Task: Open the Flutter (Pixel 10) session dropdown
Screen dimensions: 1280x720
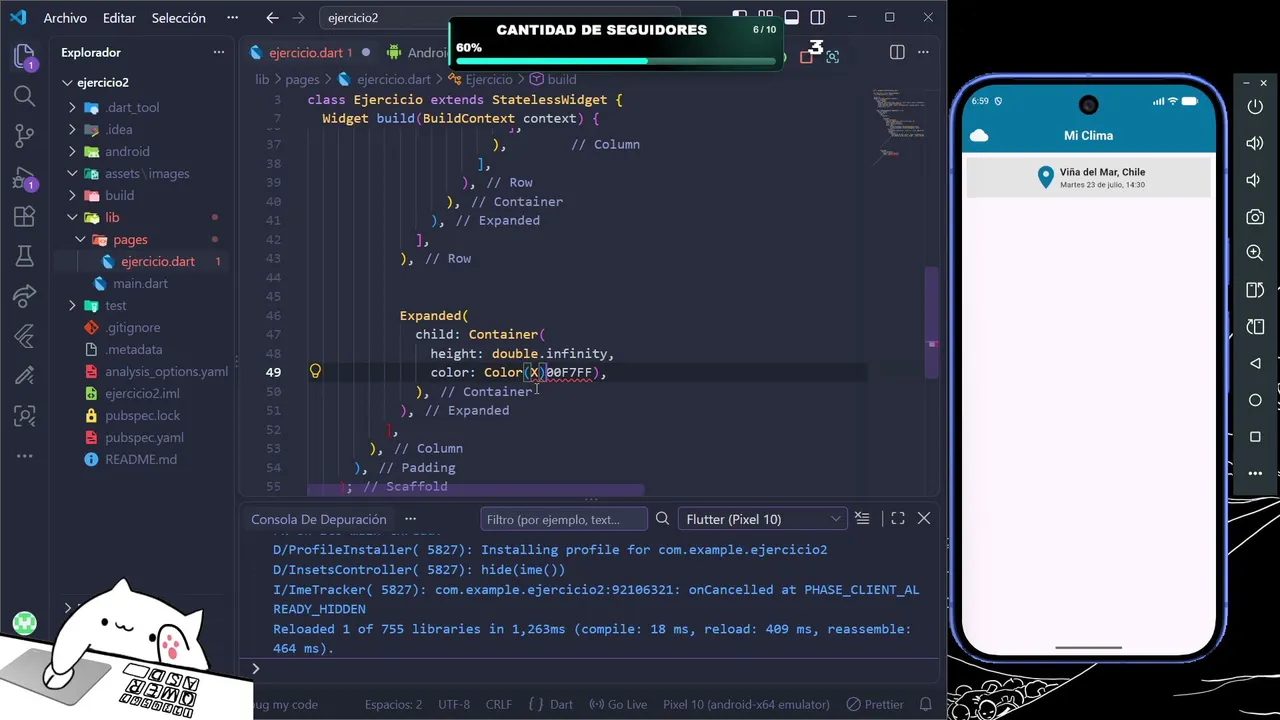Action: click(x=762, y=519)
